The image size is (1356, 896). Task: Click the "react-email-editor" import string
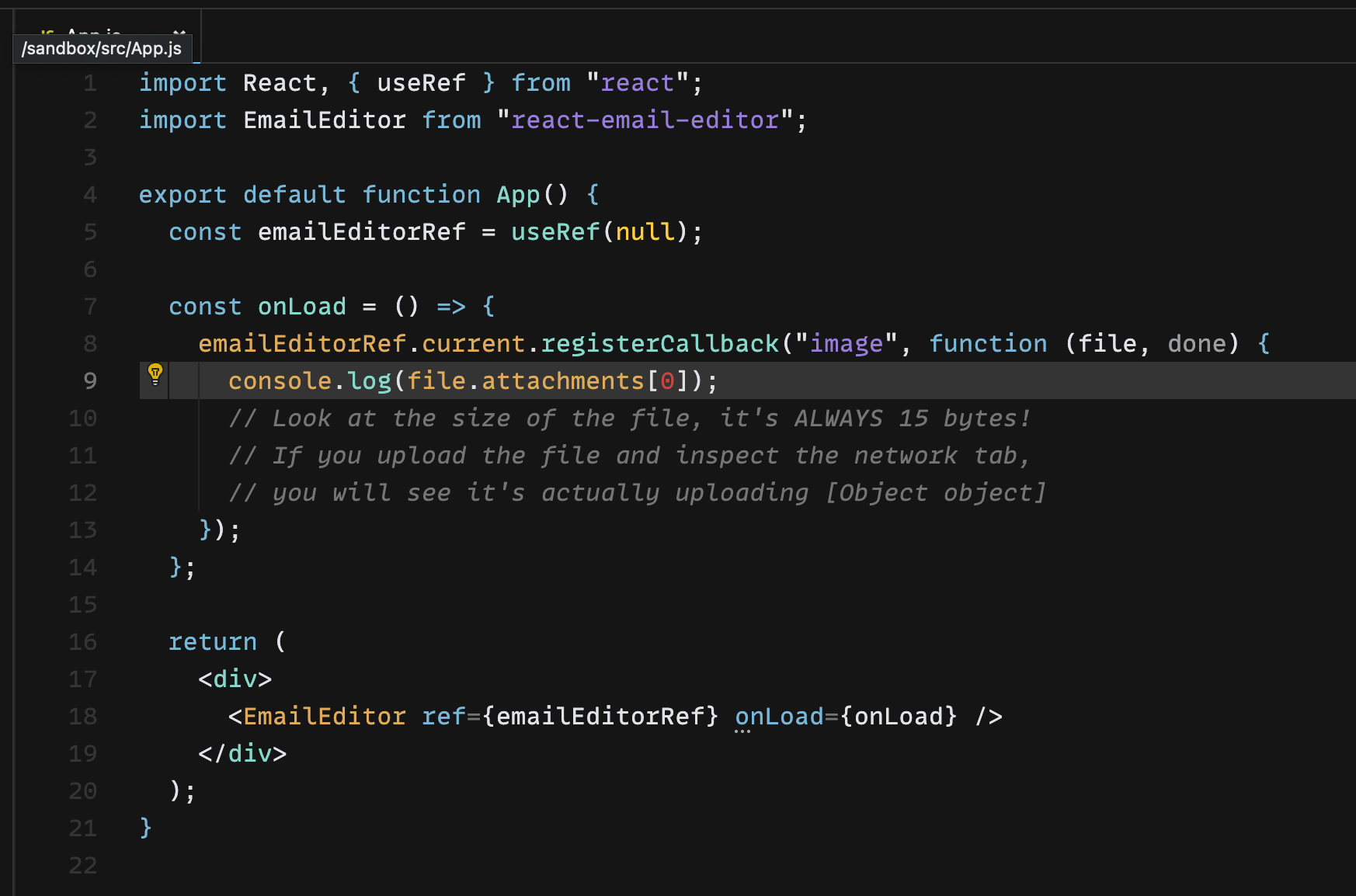point(645,120)
